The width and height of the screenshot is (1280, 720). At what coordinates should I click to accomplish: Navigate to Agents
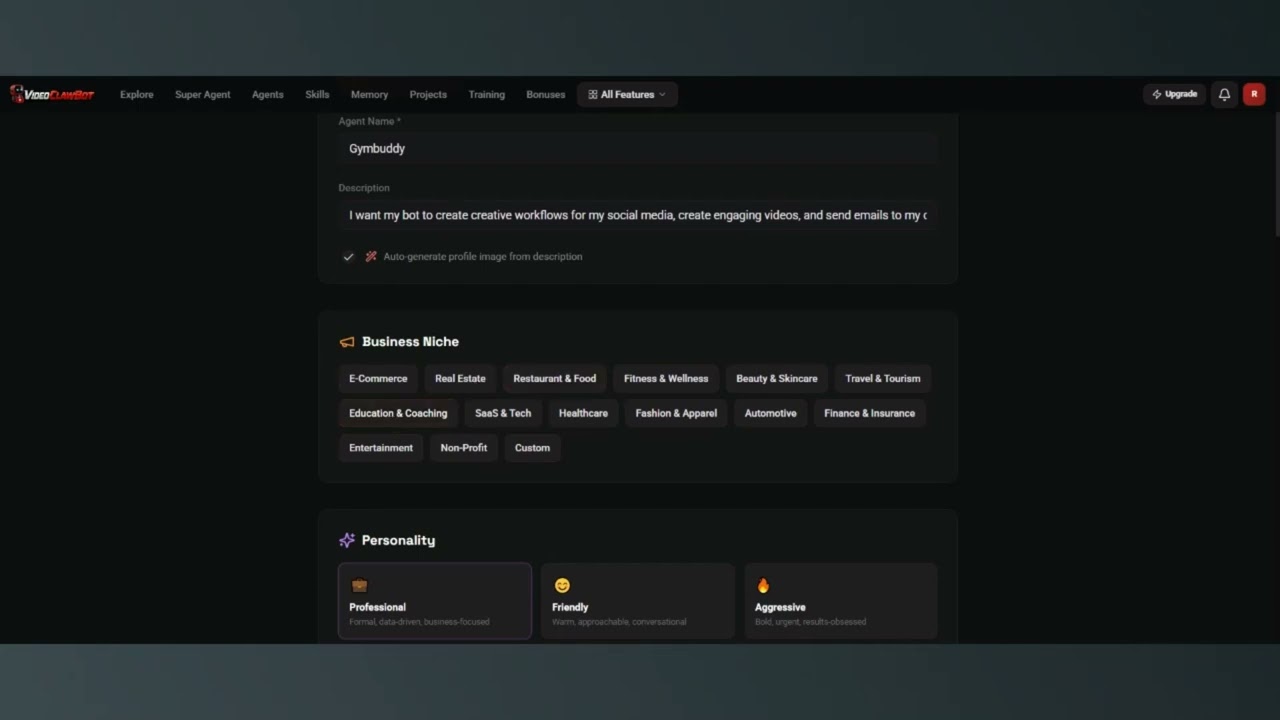268,94
